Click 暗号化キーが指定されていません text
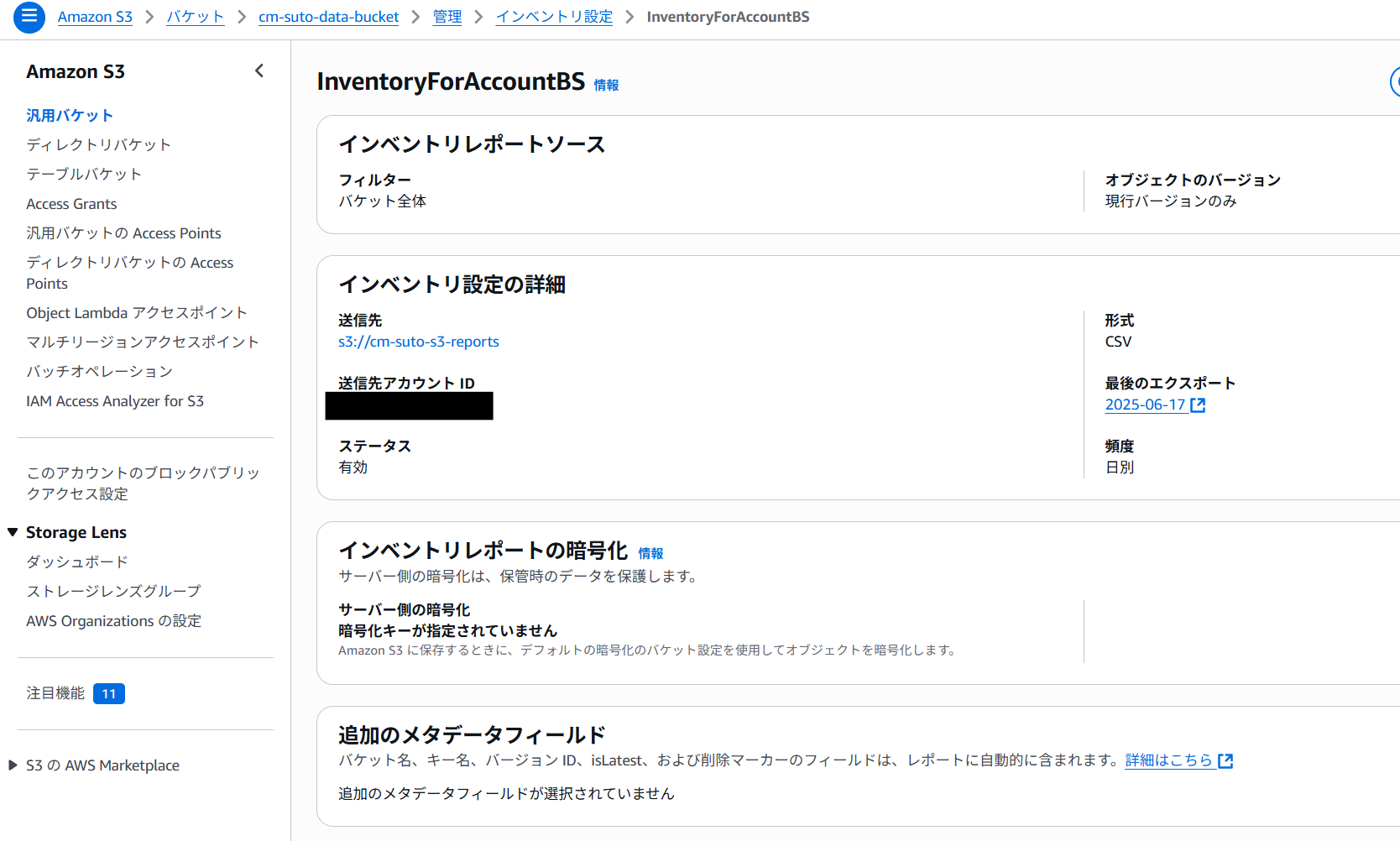The image size is (1400, 841). [447, 631]
